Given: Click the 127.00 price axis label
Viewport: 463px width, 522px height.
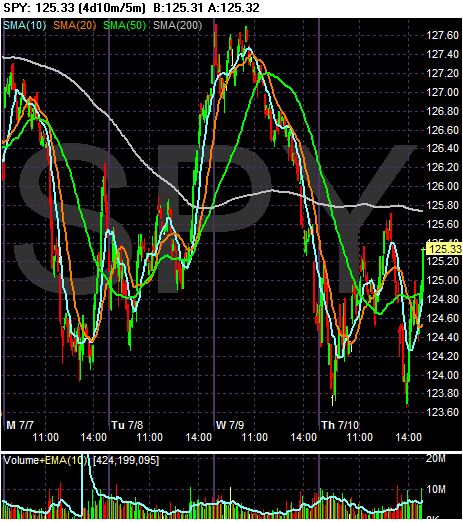Looking at the screenshot, I should [x=443, y=92].
